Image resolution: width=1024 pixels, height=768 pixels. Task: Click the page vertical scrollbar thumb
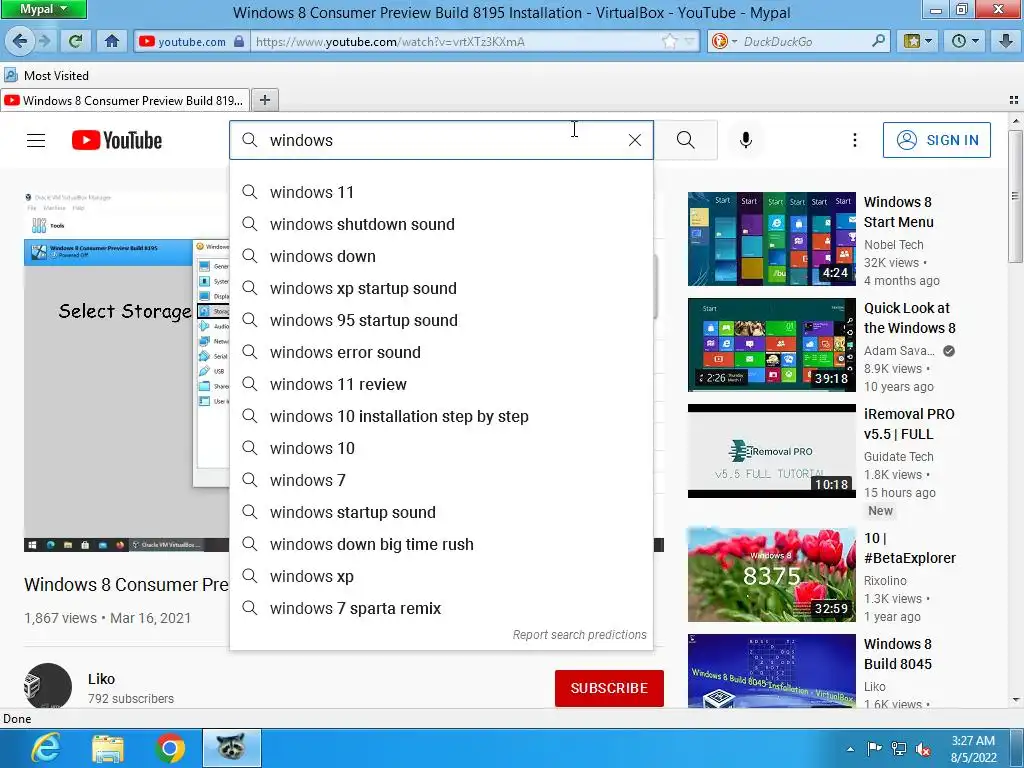[x=1015, y=196]
